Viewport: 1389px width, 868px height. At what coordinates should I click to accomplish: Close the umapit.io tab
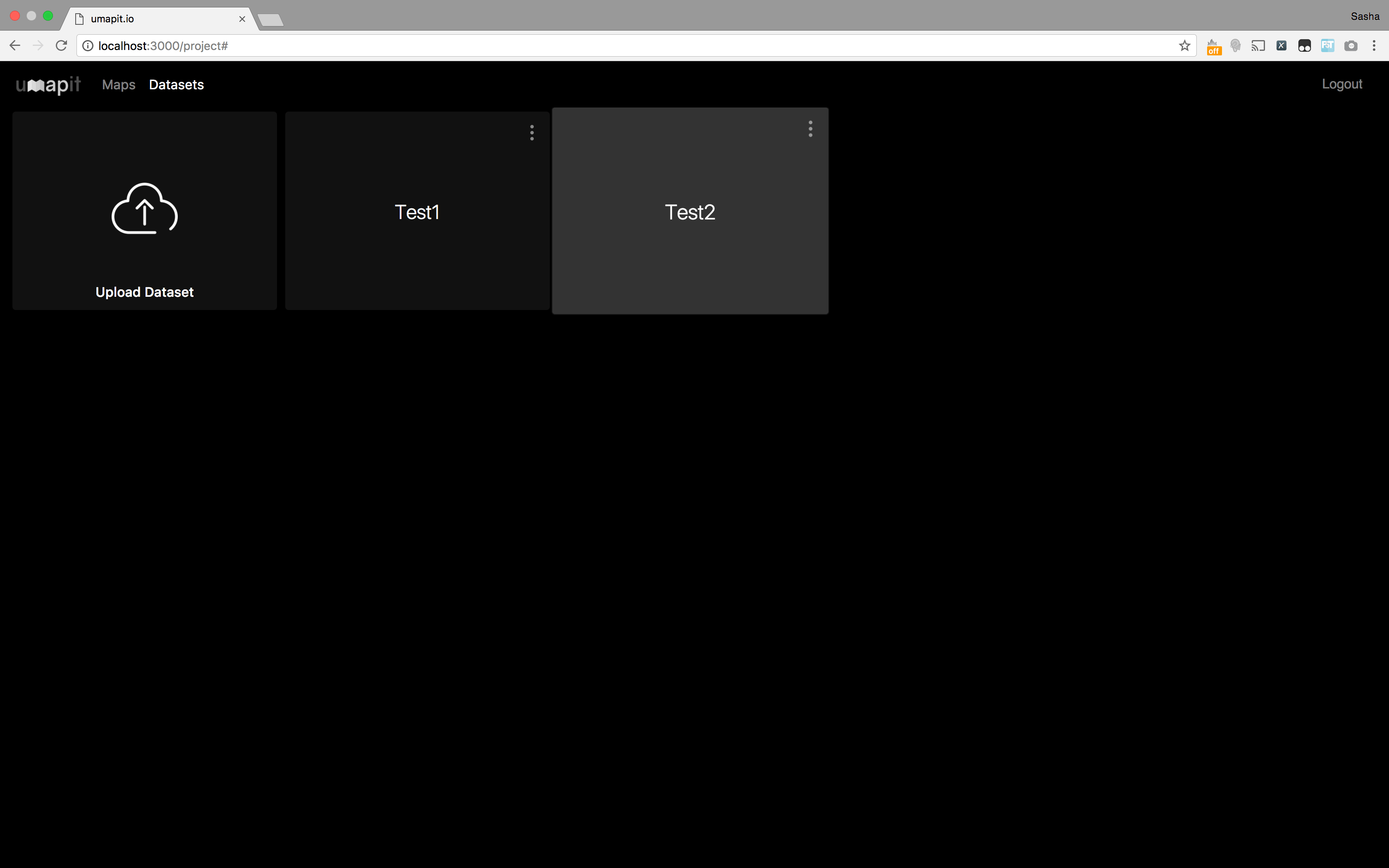coord(242,19)
